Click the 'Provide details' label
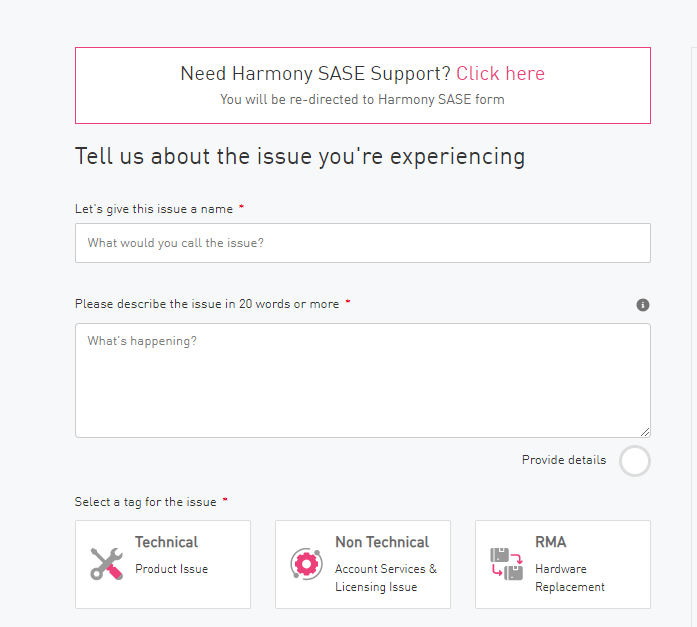The image size is (697, 627). (x=563, y=460)
